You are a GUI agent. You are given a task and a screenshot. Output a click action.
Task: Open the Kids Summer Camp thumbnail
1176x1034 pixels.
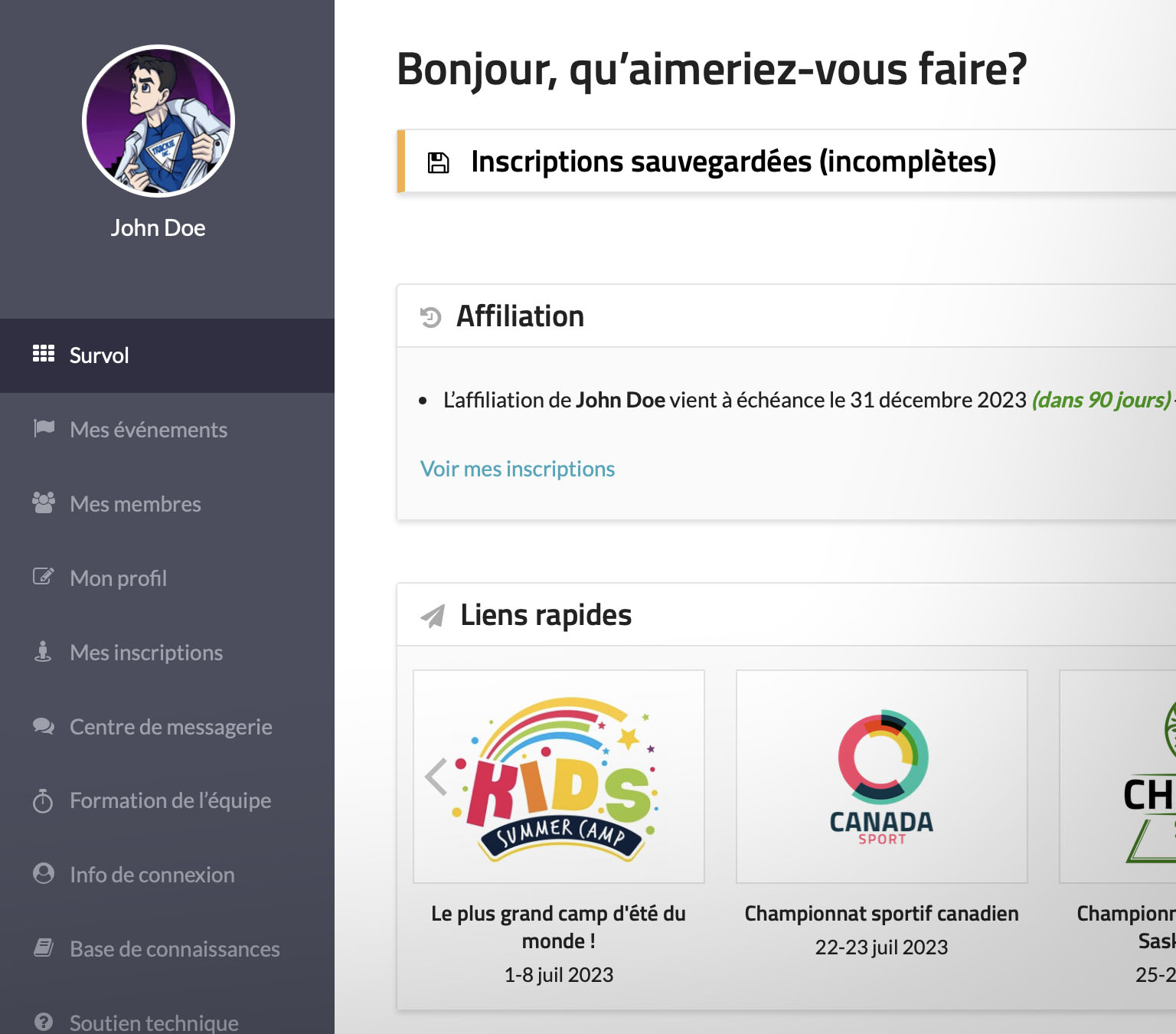point(559,777)
